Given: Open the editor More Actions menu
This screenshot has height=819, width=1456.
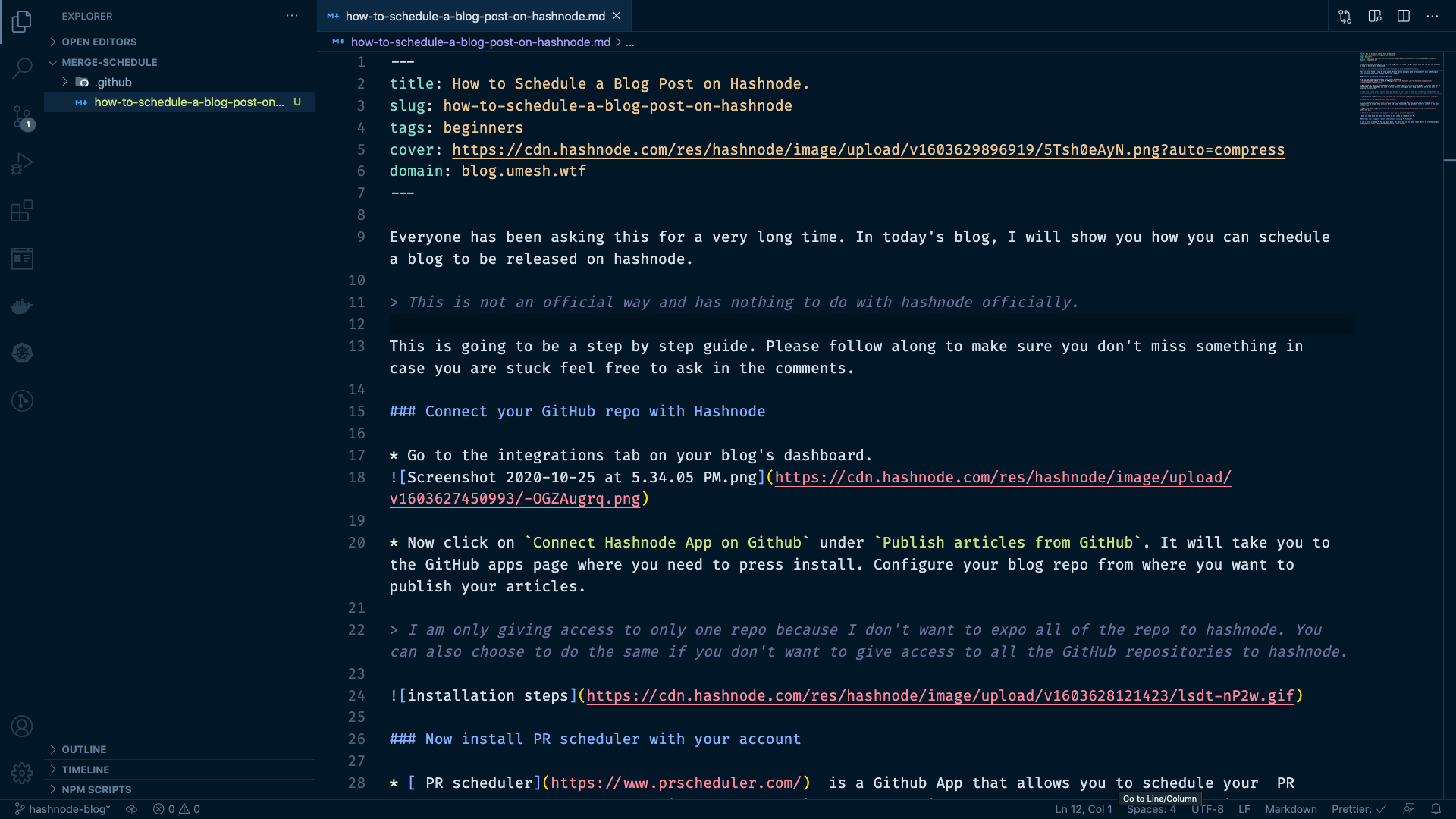Looking at the screenshot, I should tap(1432, 16).
